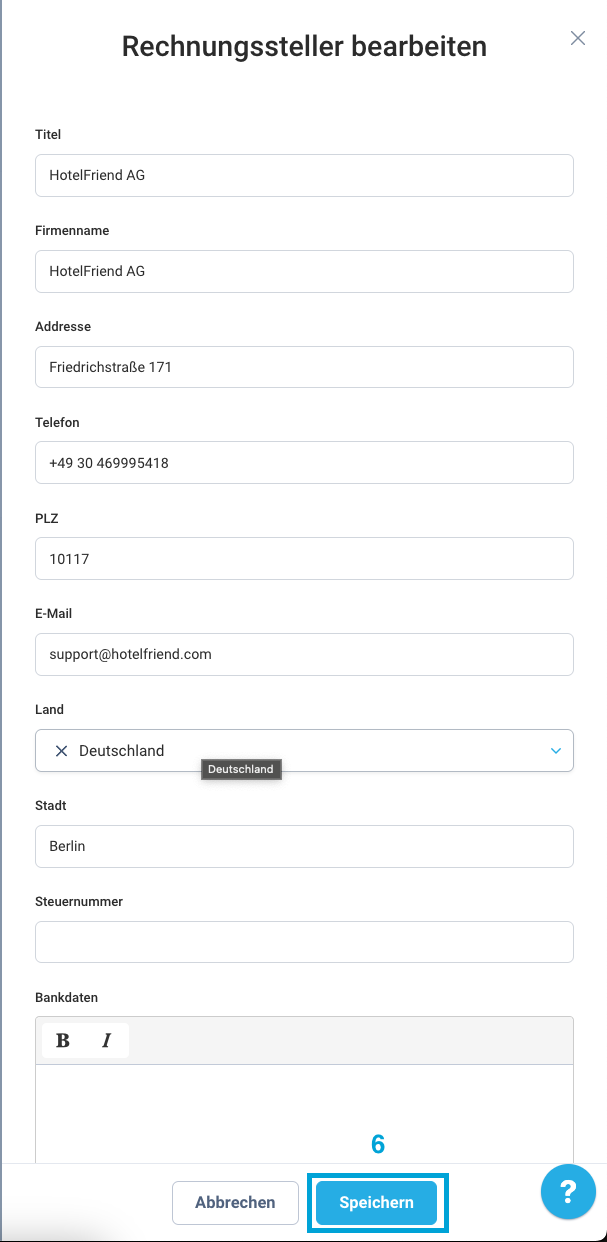Toggle italic formatting in Bankdaten editor
The width and height of the screenshot is (607, 1242).
click(106, 1041)
